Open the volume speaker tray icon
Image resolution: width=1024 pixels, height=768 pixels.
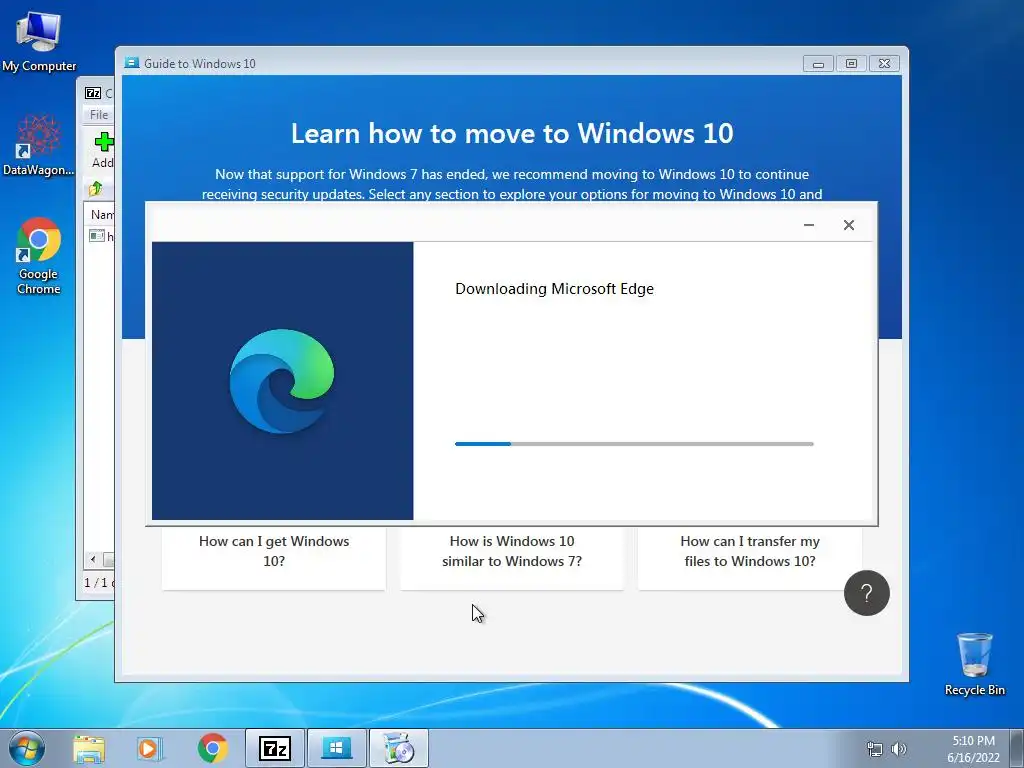click(x=899, y=749)
